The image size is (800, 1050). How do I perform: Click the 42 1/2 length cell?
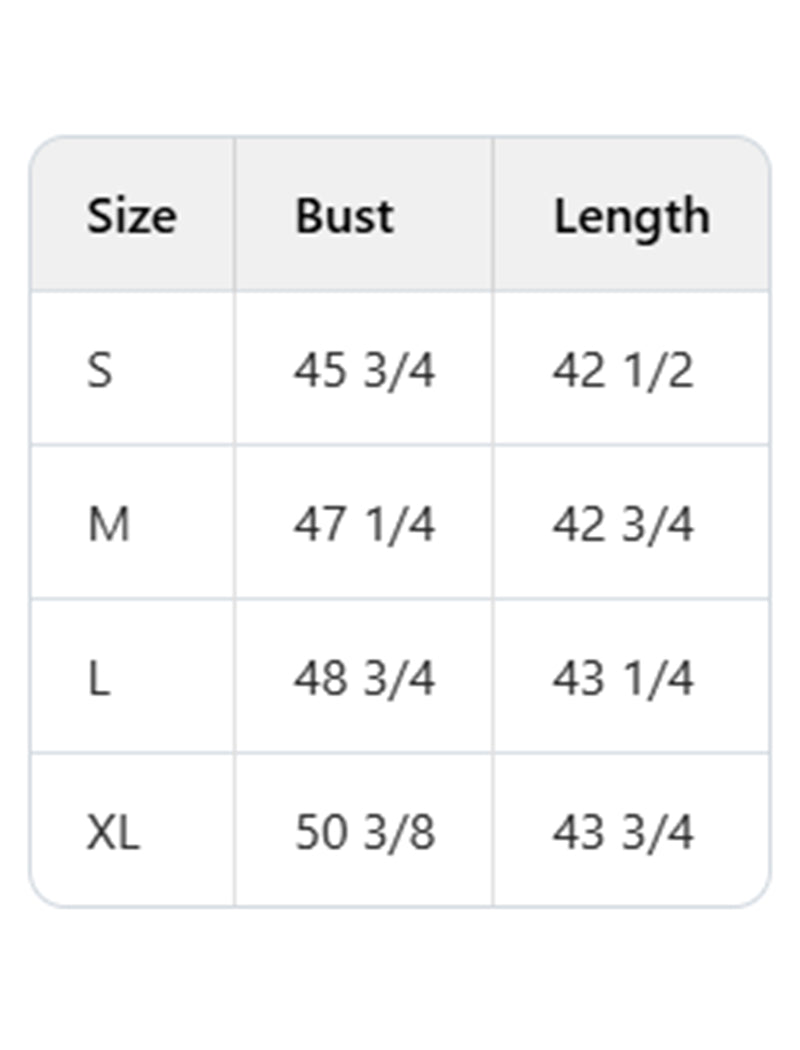click(622, 371)
